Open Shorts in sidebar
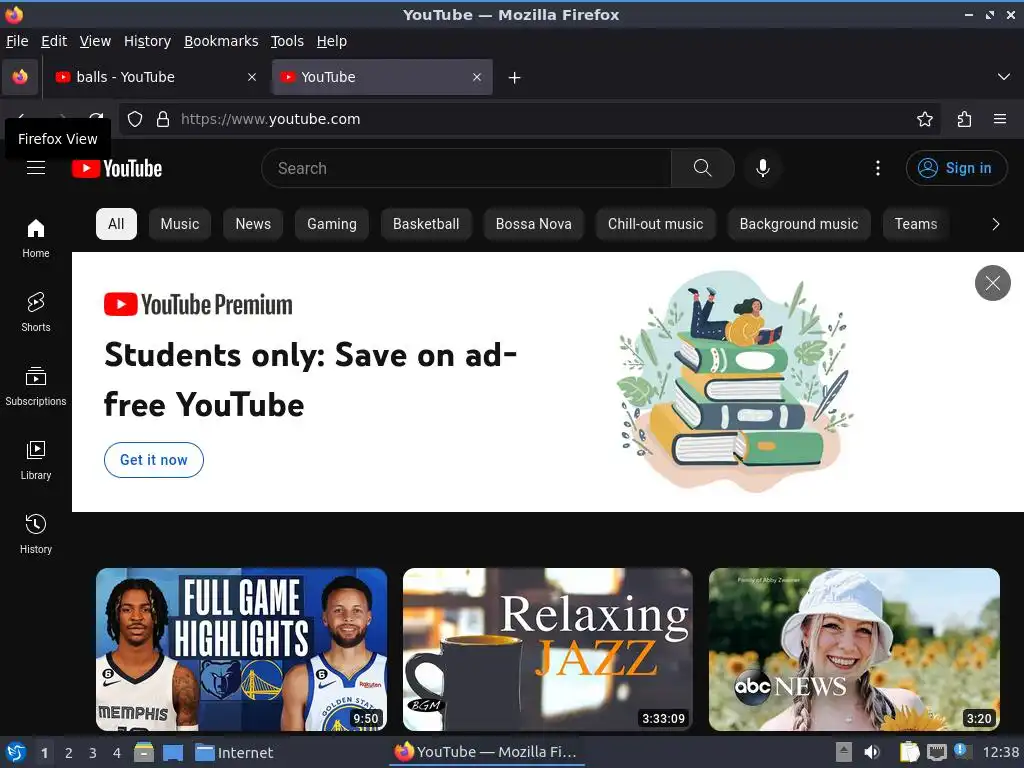The width and height of the screenshot is (1024, 768). 36,312
